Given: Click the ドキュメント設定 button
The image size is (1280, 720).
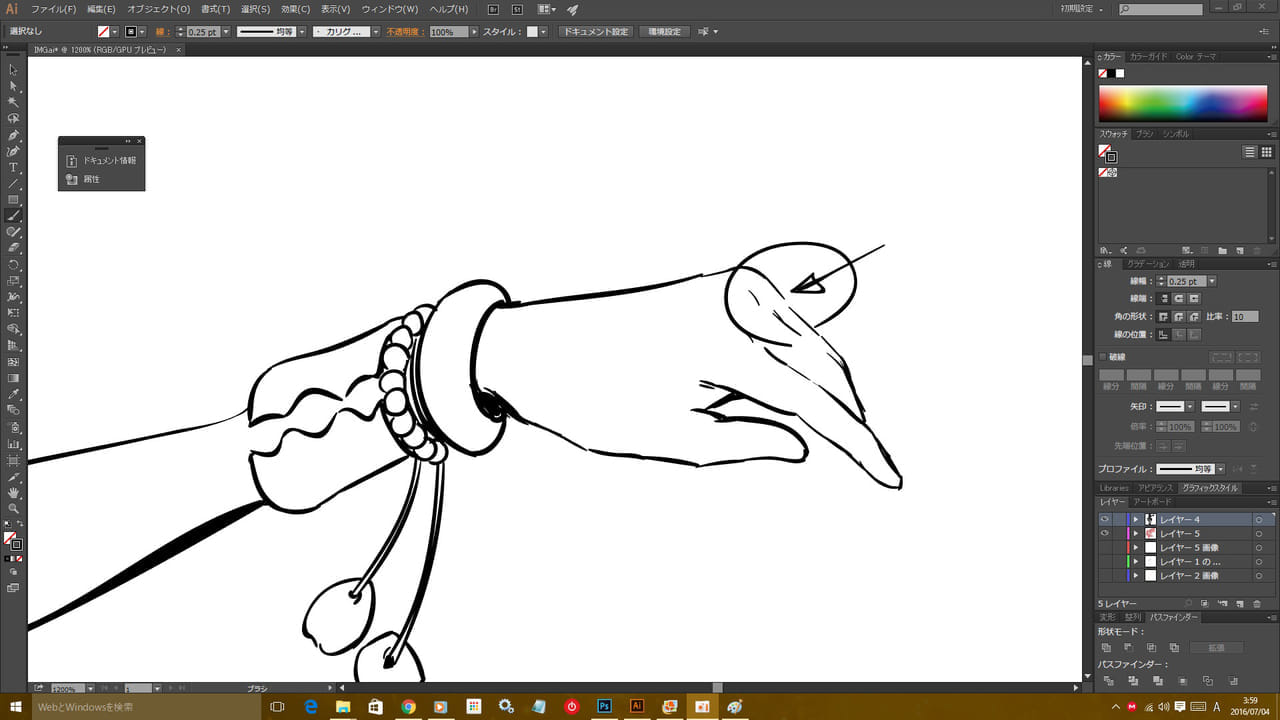Looking at the screenshot, I should [595, 32].
